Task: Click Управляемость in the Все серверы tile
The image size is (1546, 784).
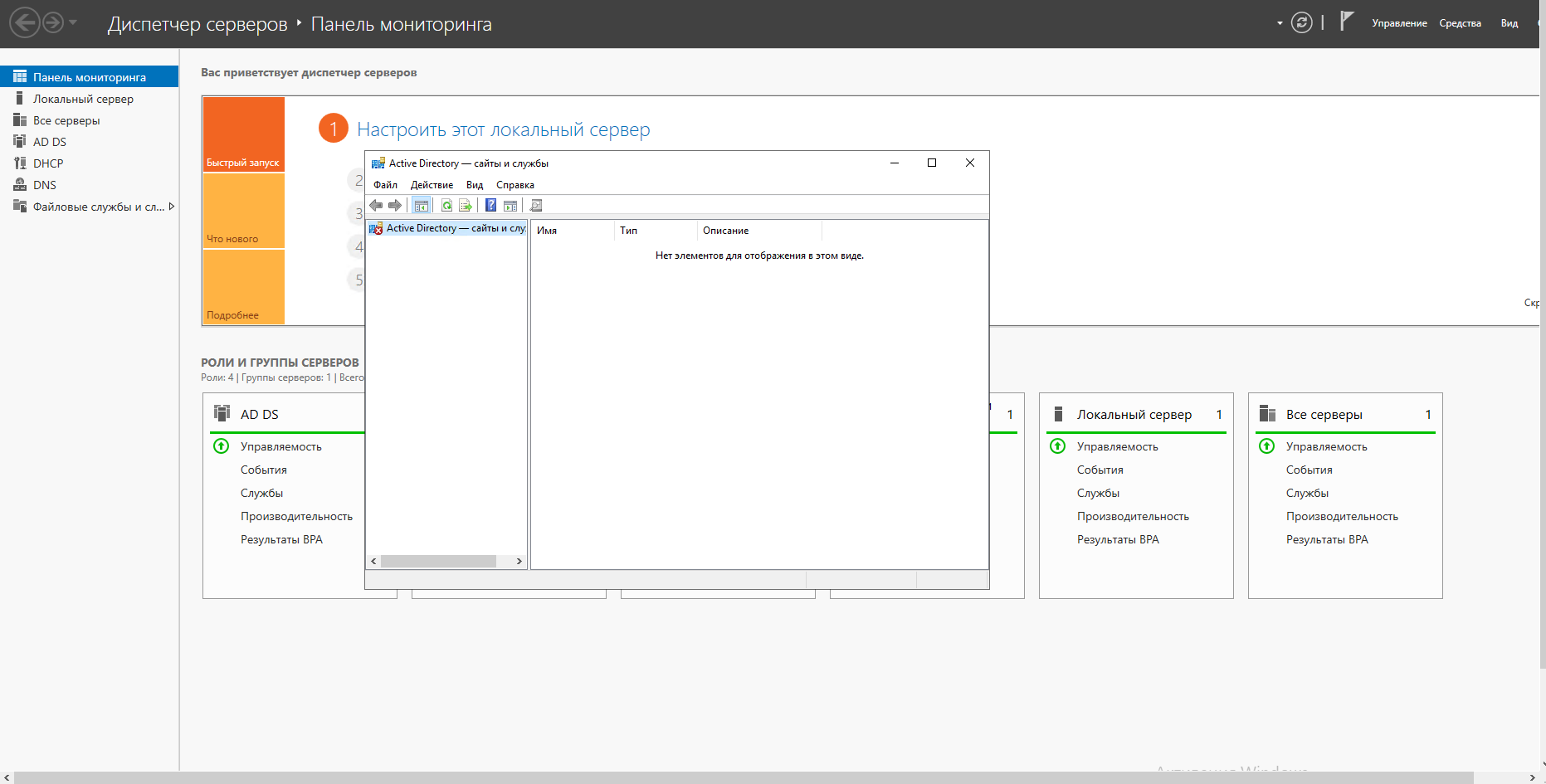Action: pyautogui.click(x=1327, y=446)
